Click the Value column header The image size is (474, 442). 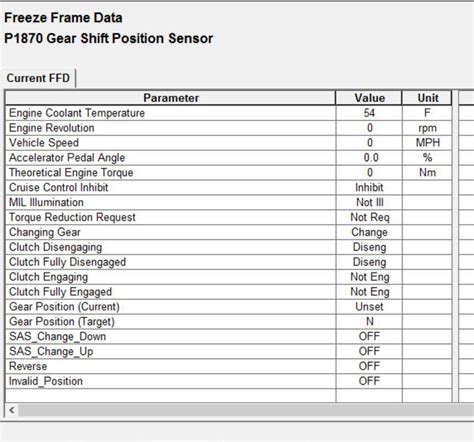(369, 98)
